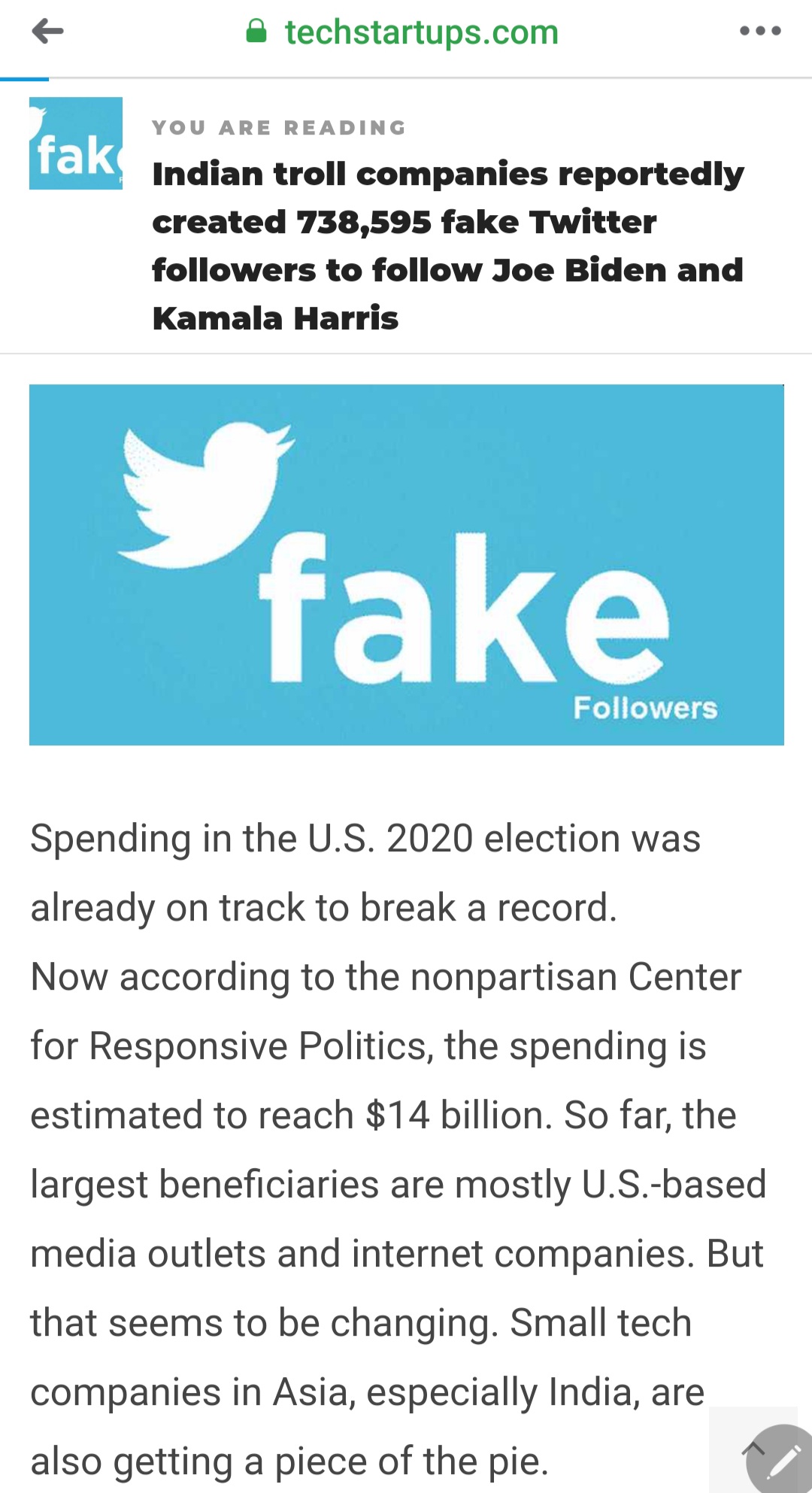Click the green padlock security icon
The height and width of the screenshot is (1493, 812).
point(256,32)
